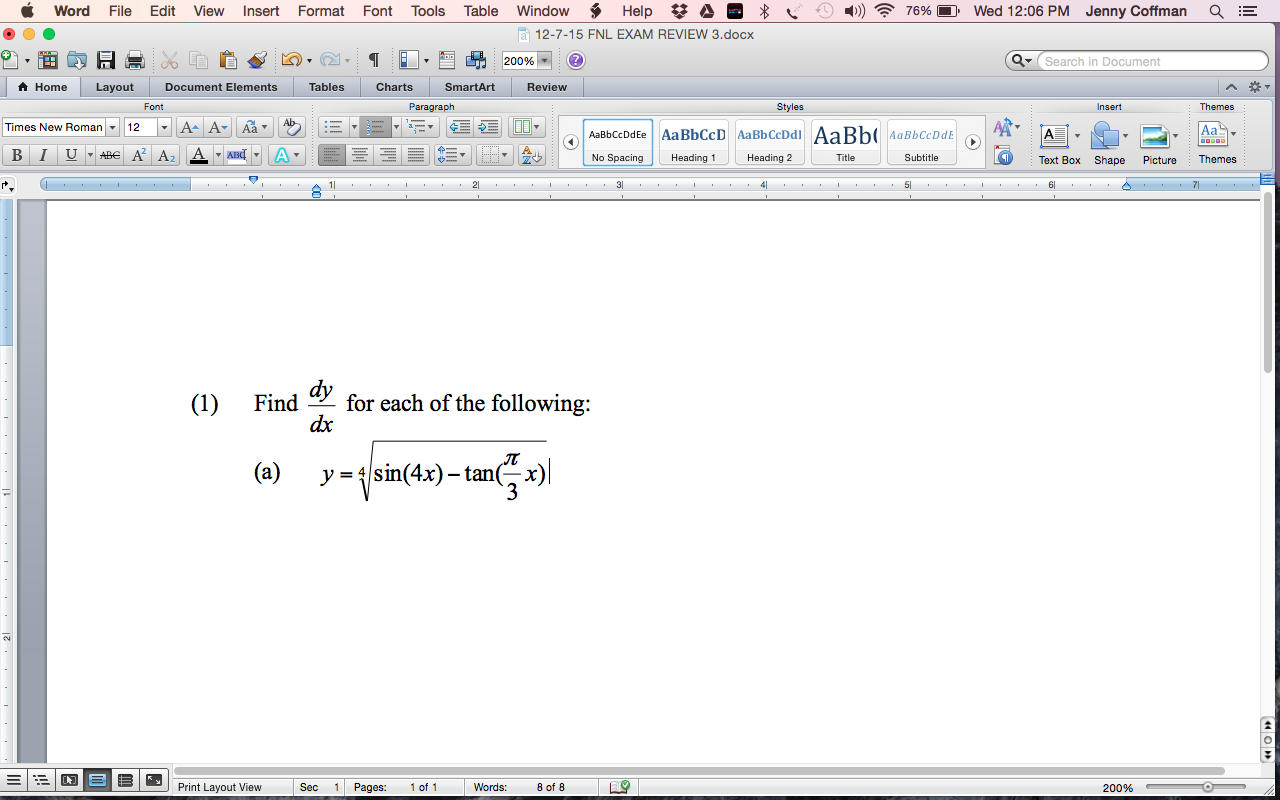Open the Document Elements tab
The image size is (1280, 800).
(221, 87)
